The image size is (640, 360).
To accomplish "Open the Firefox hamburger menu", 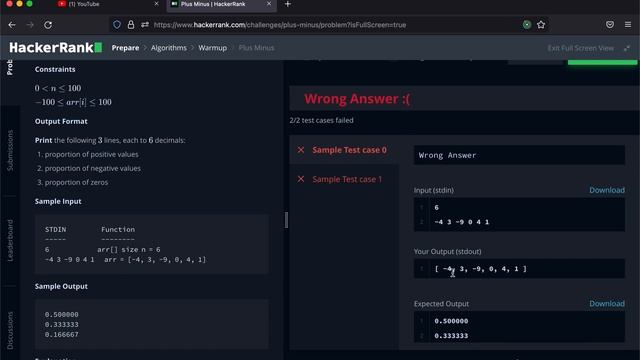I will 628,25.
